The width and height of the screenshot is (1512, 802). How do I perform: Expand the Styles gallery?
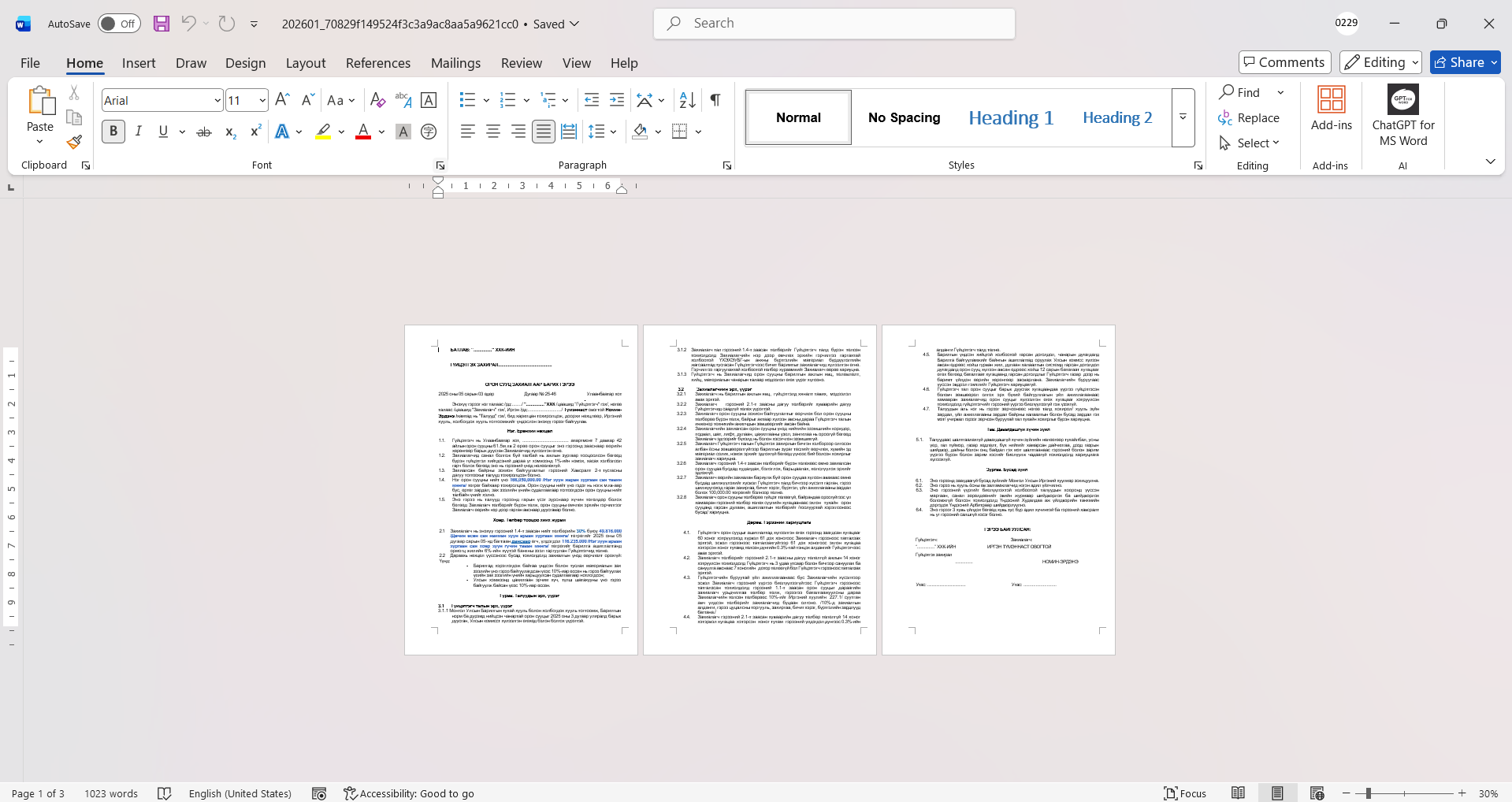(x=1183, y=117)
